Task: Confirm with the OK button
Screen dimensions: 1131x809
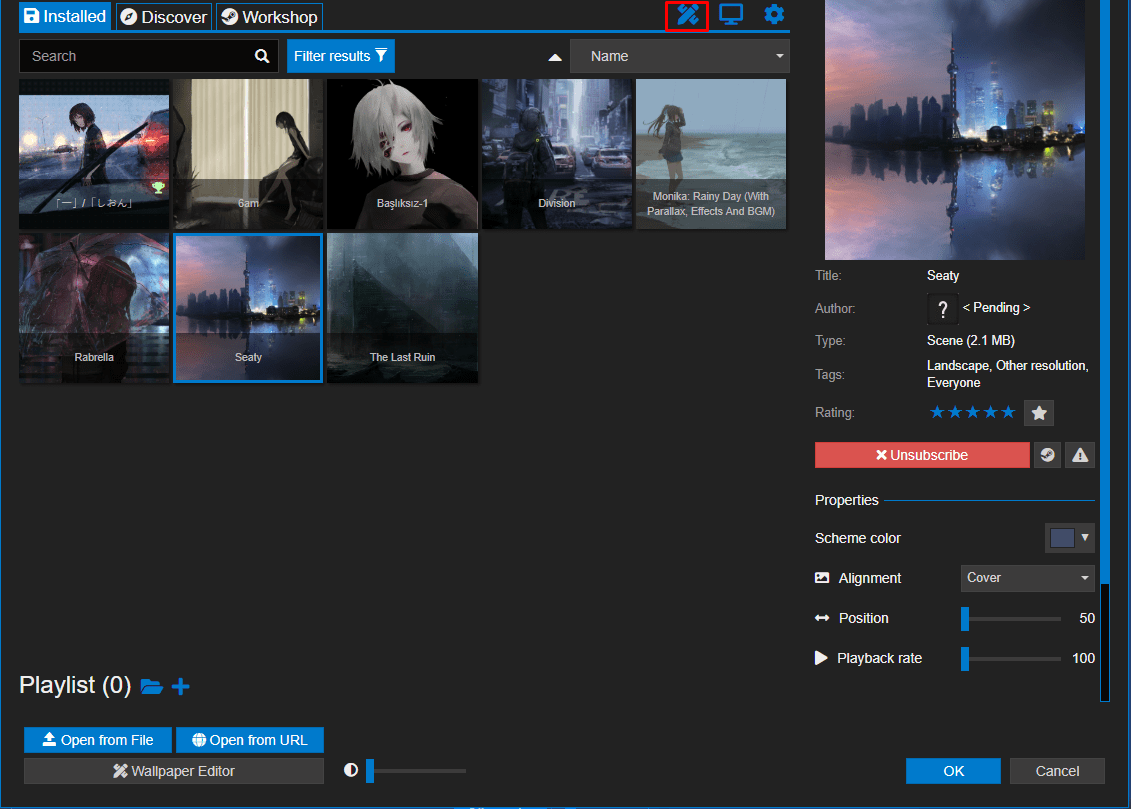Action: 953,771
